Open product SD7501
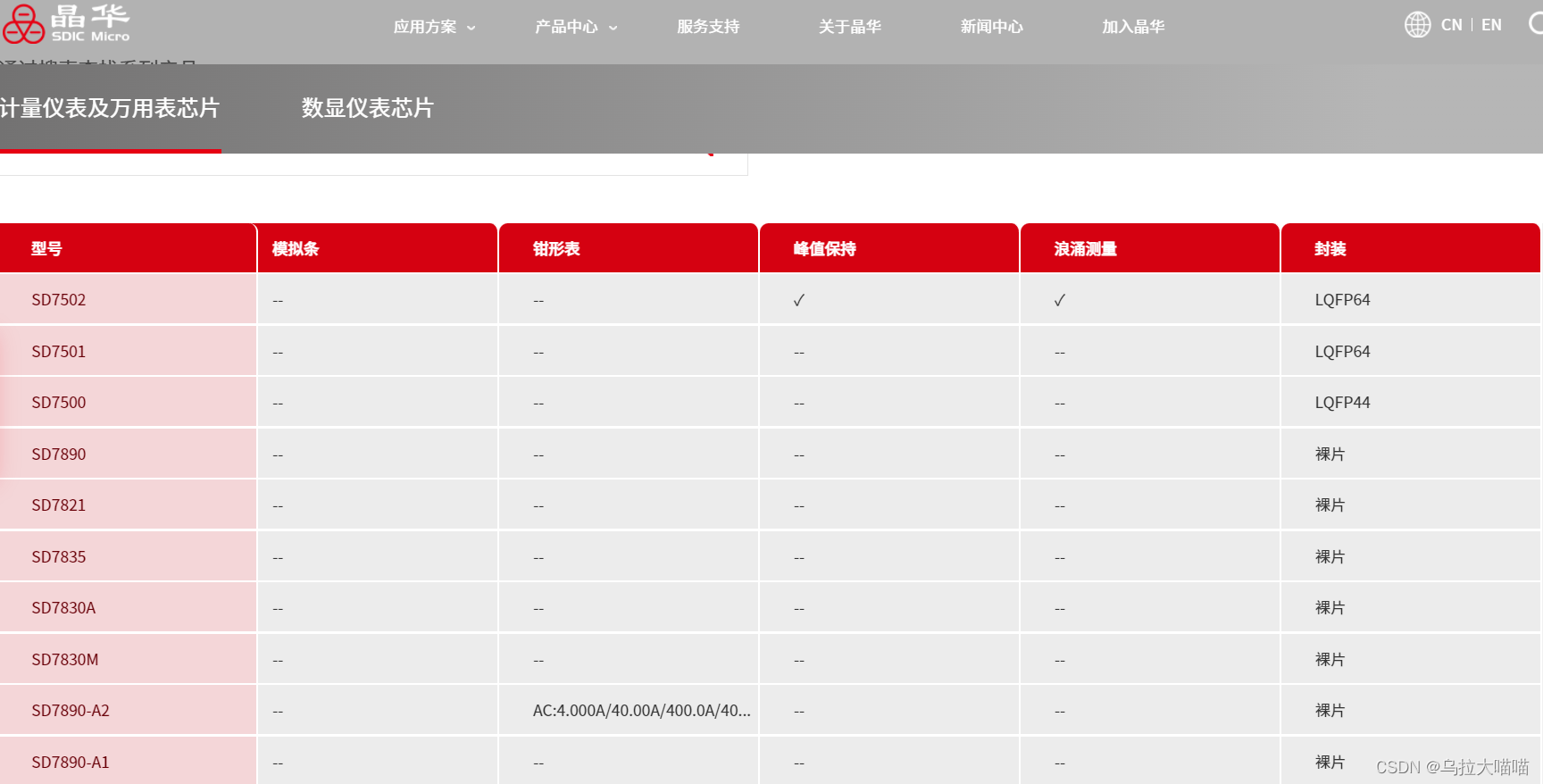Screen dimensions: 1543x784 (59, 352)
